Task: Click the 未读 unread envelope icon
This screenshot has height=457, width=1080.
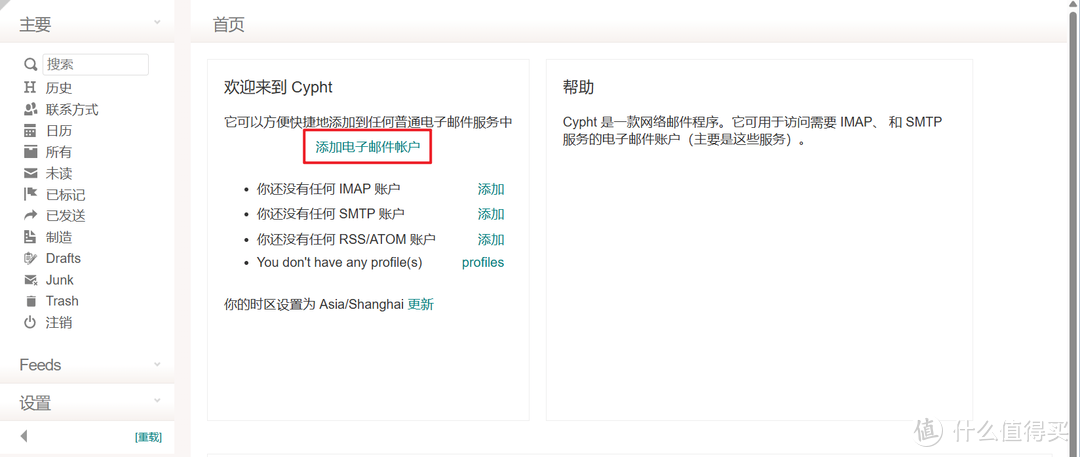Action: pyautogui.click(x=30, y=173)
